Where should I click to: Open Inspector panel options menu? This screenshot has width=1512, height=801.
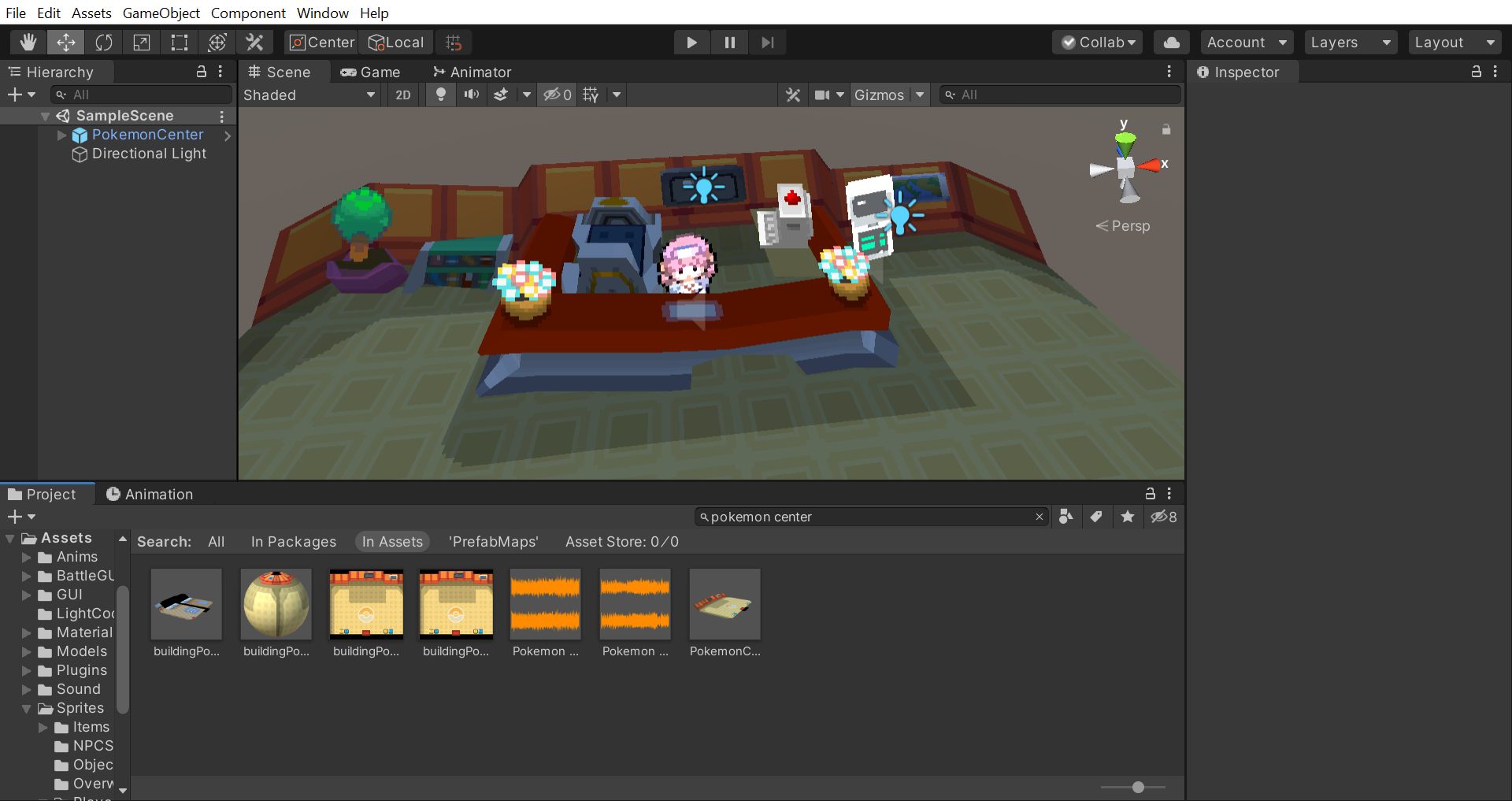[1495, 72]
